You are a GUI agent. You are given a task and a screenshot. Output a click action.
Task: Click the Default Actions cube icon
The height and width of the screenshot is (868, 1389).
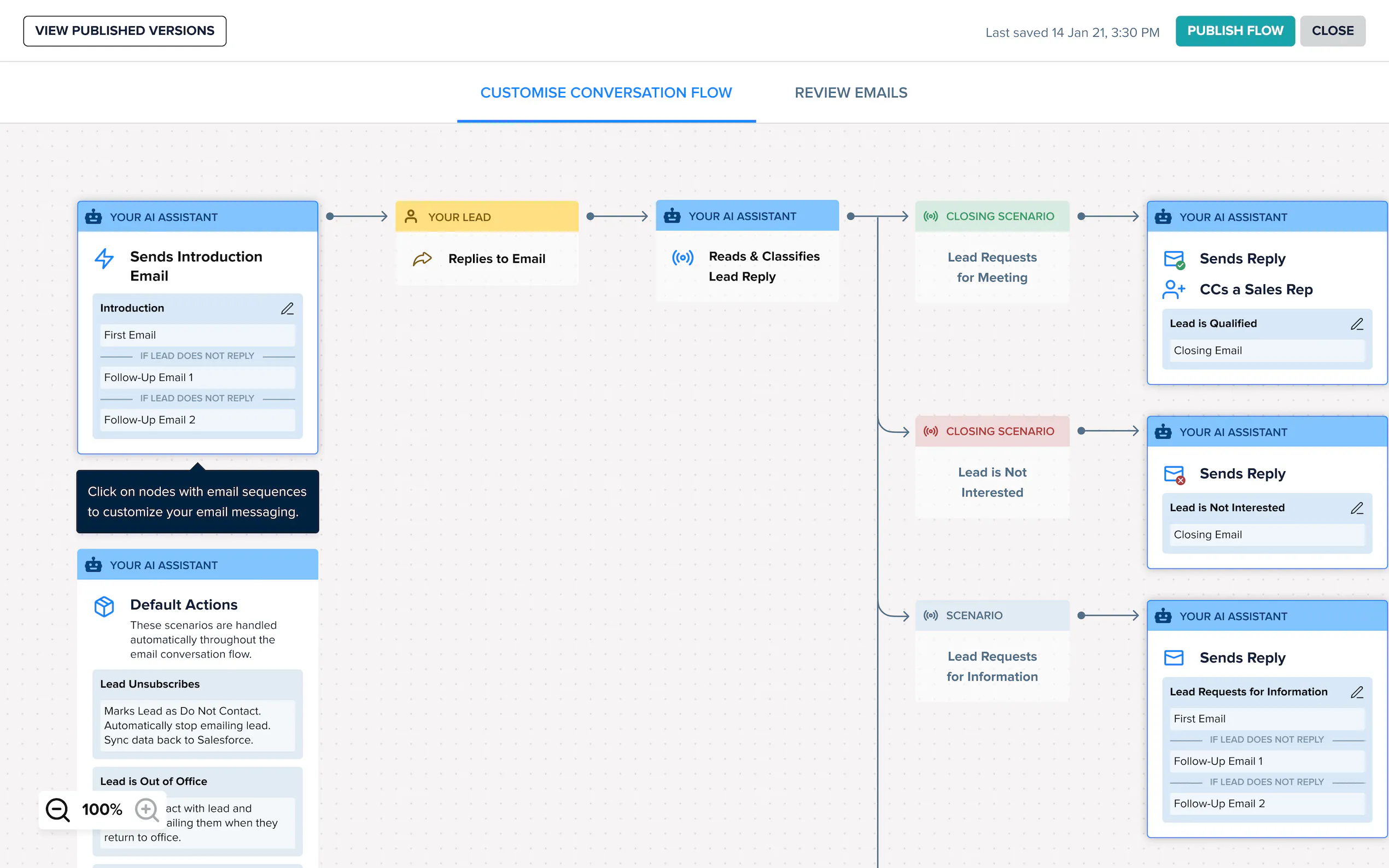click(104, 606)
